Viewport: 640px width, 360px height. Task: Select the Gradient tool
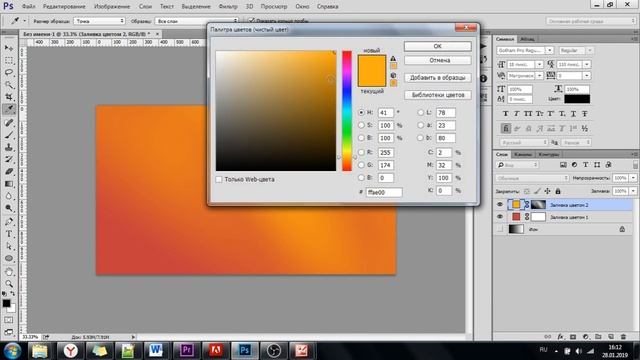pyautogui.click(x=9, y=184)
